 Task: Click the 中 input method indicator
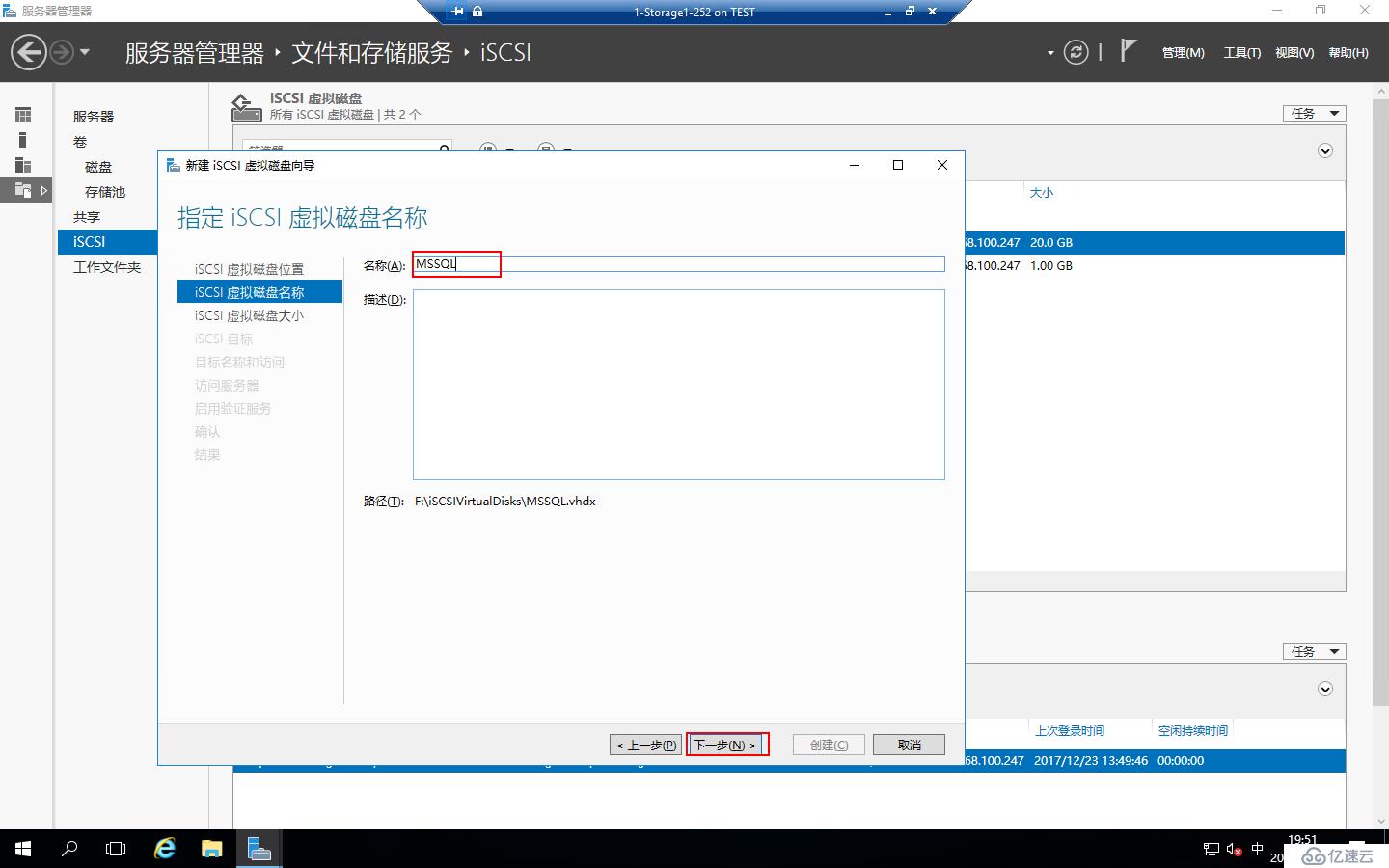1257,849
